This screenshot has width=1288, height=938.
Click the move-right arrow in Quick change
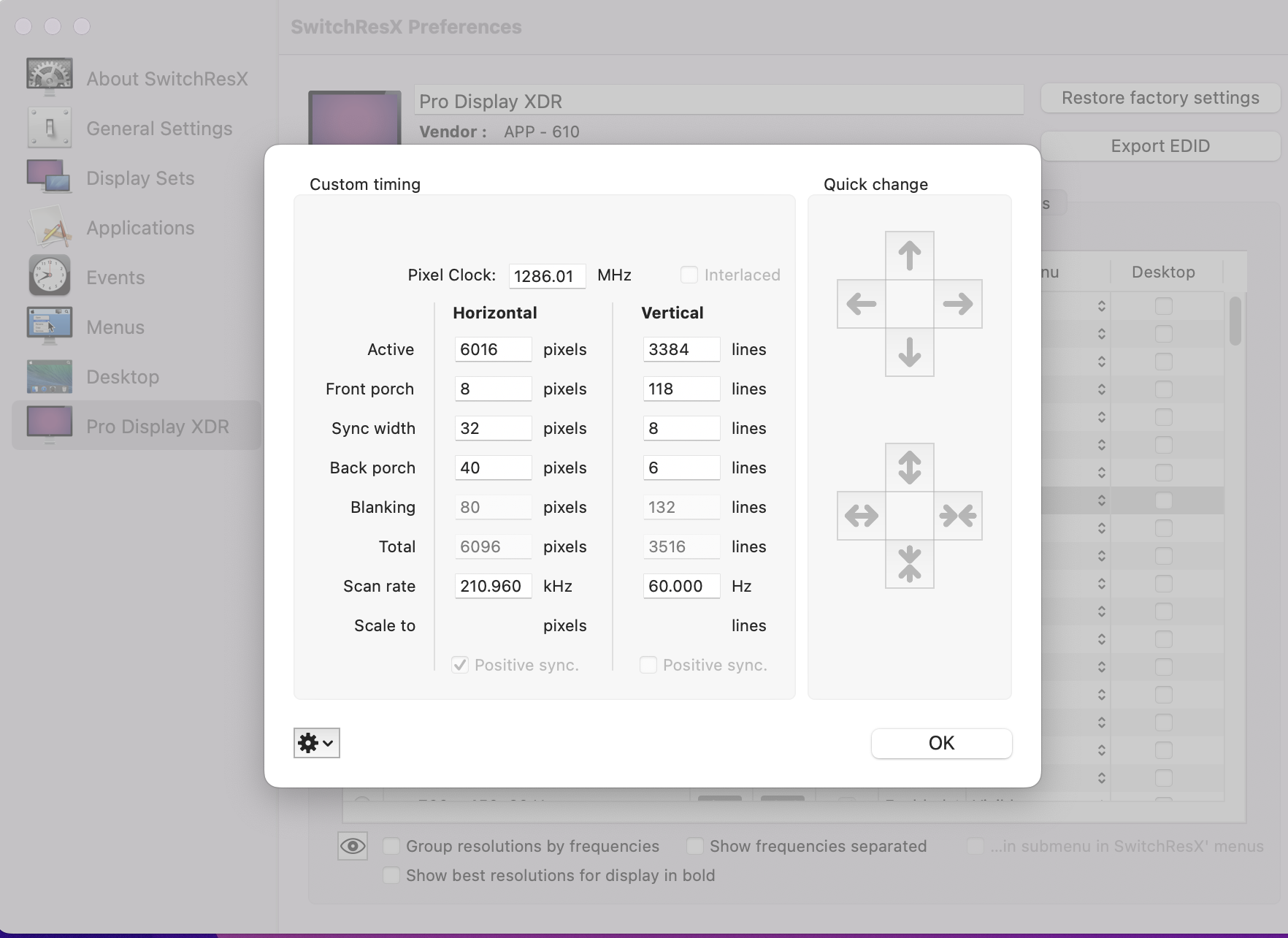(958, 304)
